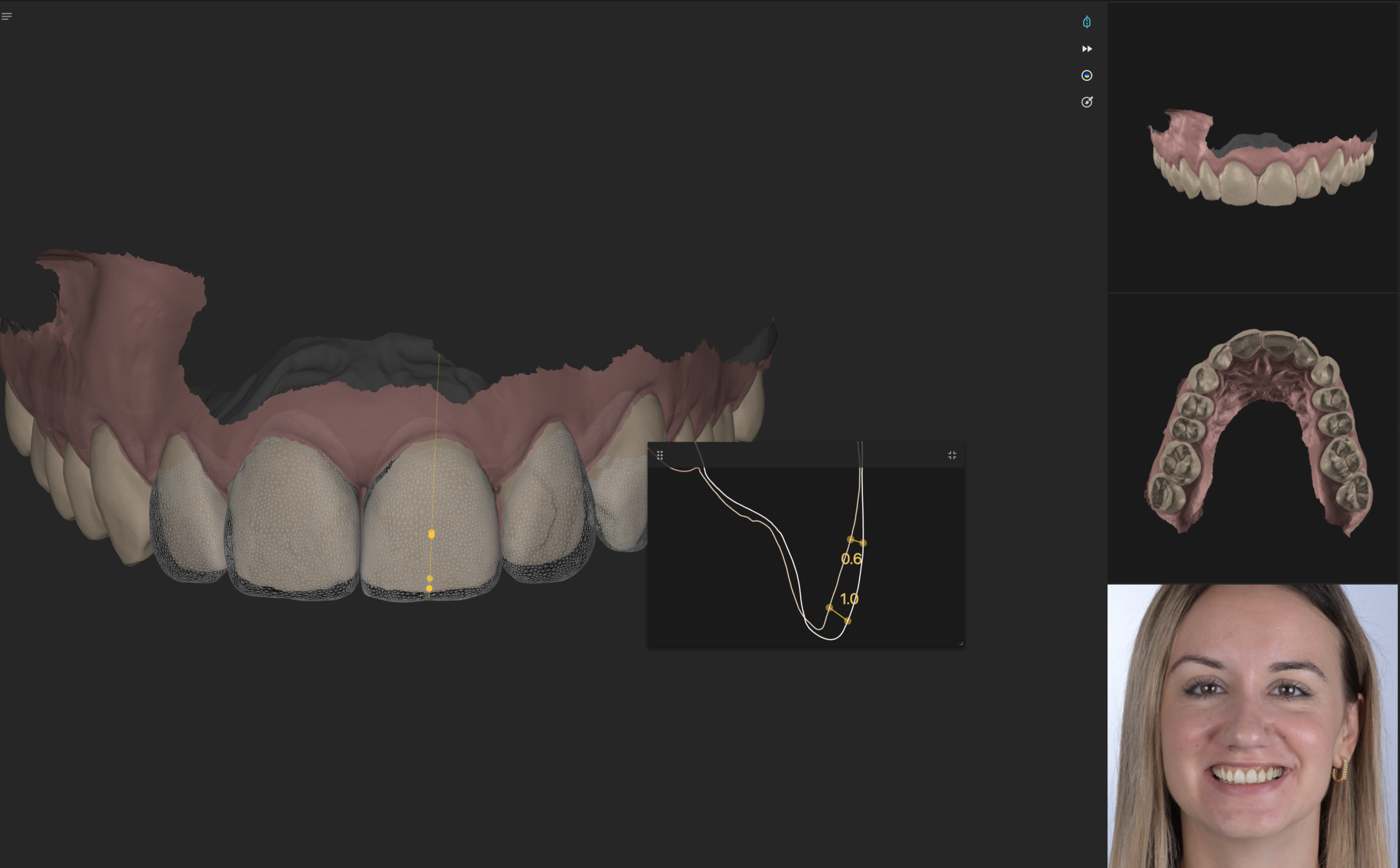This screenshot has width=1400, height=868.
Task: Click the fast-forward double arrow icon
Action: tap(1087, 49)
